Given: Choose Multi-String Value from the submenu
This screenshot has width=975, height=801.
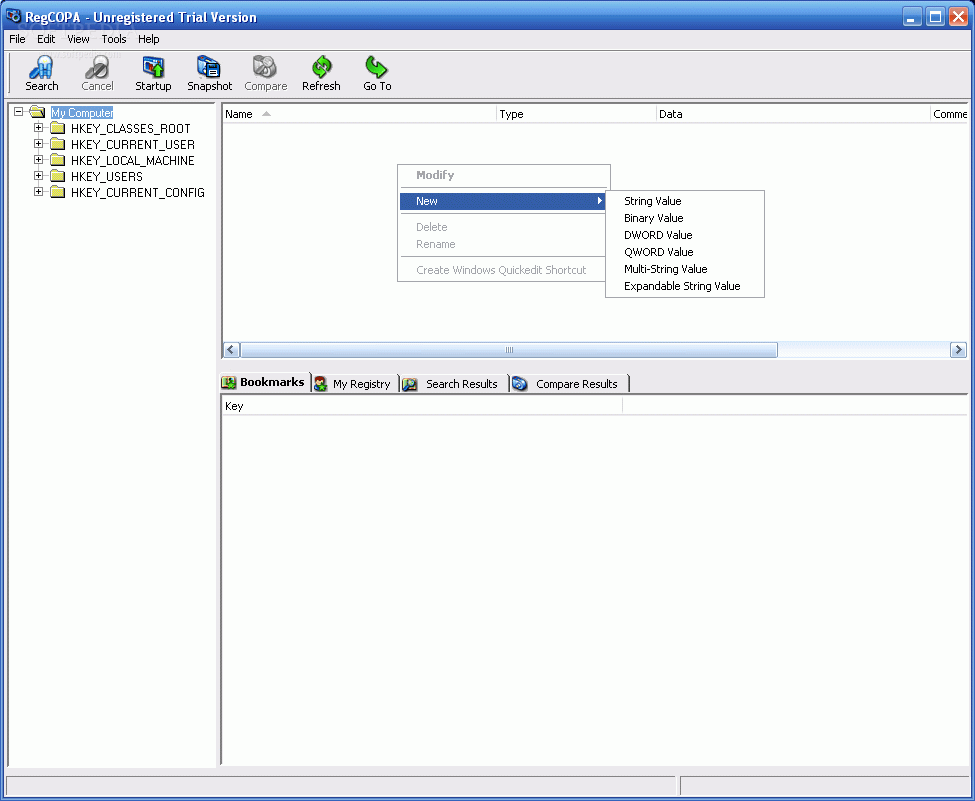Looking at the screenshot, I should tap(685, 269).
